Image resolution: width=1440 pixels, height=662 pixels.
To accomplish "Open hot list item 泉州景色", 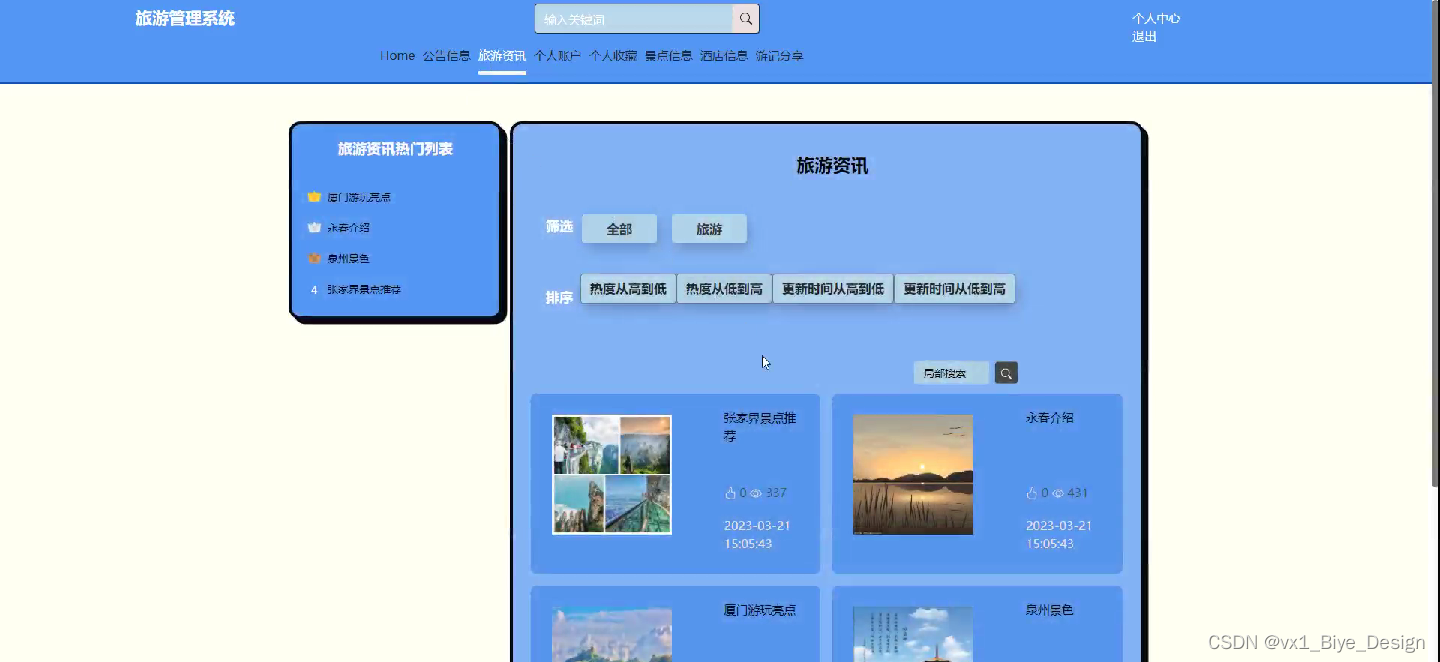I will point(349,259).
